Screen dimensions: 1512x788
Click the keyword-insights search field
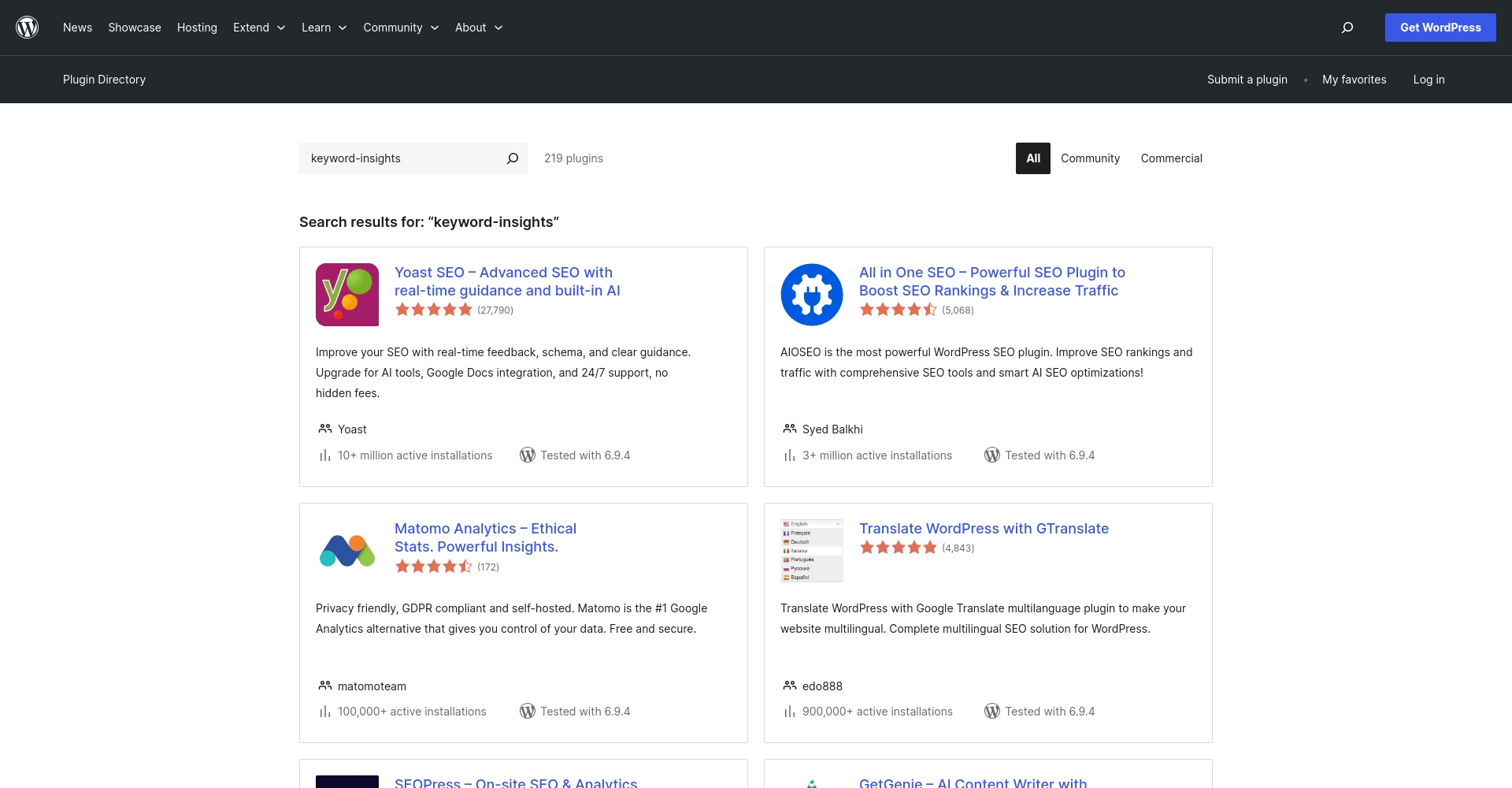[402, 158]
